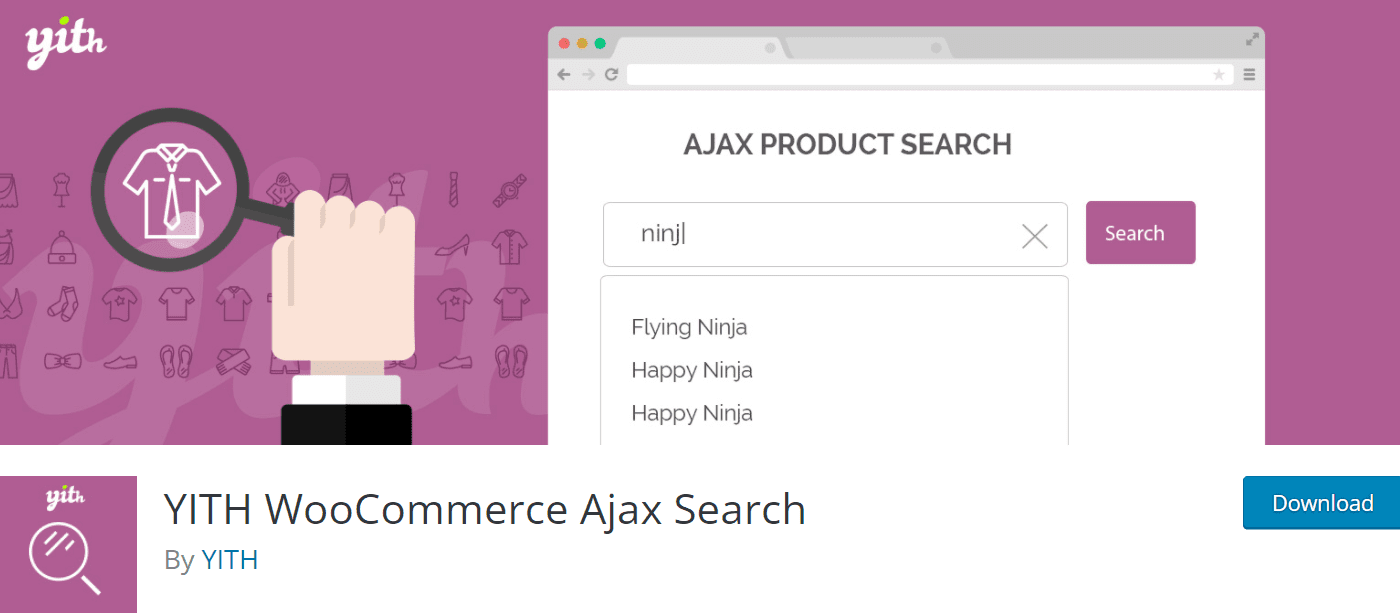1400x613 pixels.
Task: Clear the search with the X icon
Action: pyautogui.click(x=1034, y=236)
